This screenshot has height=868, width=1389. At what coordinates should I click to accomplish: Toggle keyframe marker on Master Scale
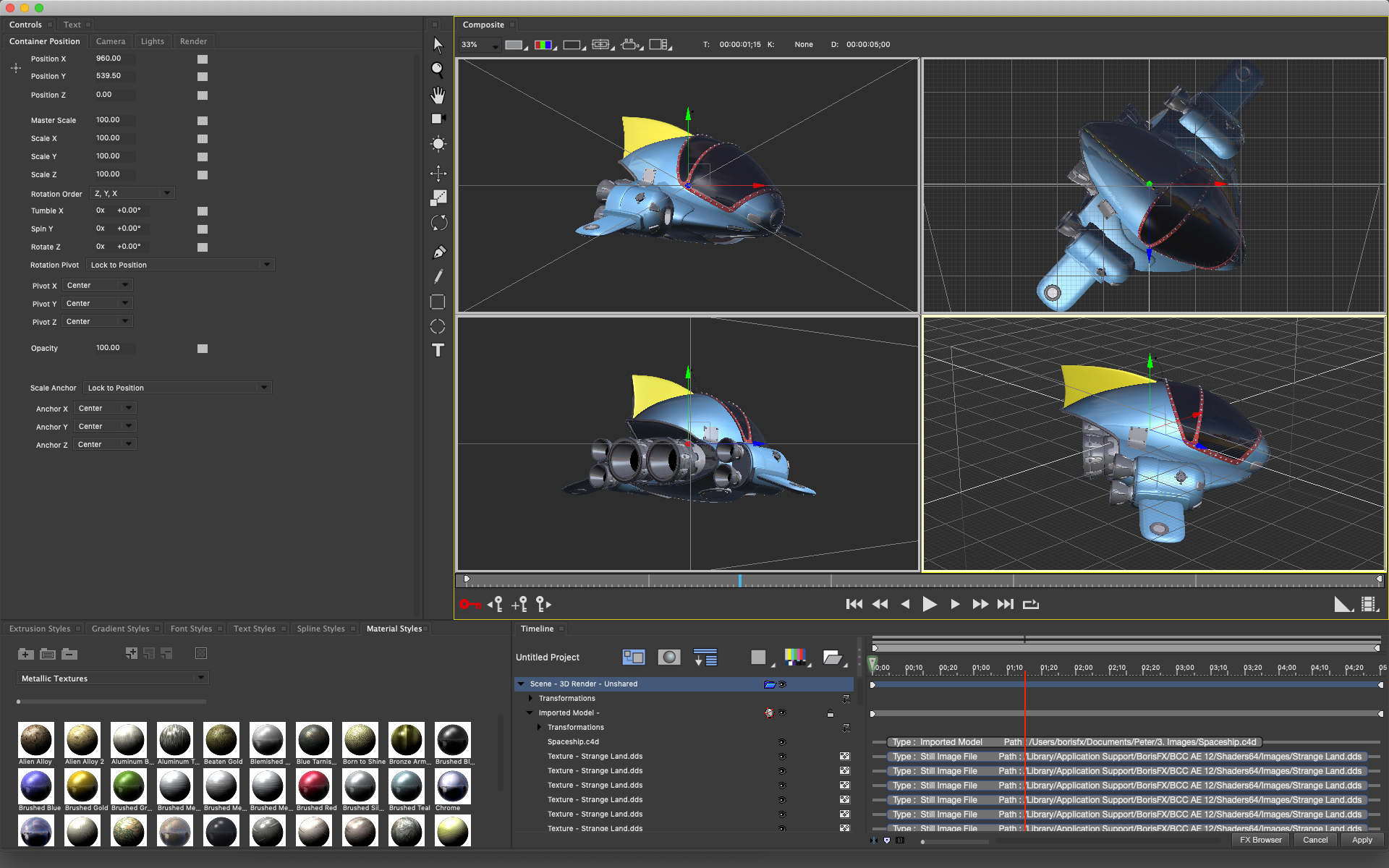coord(202,121)
